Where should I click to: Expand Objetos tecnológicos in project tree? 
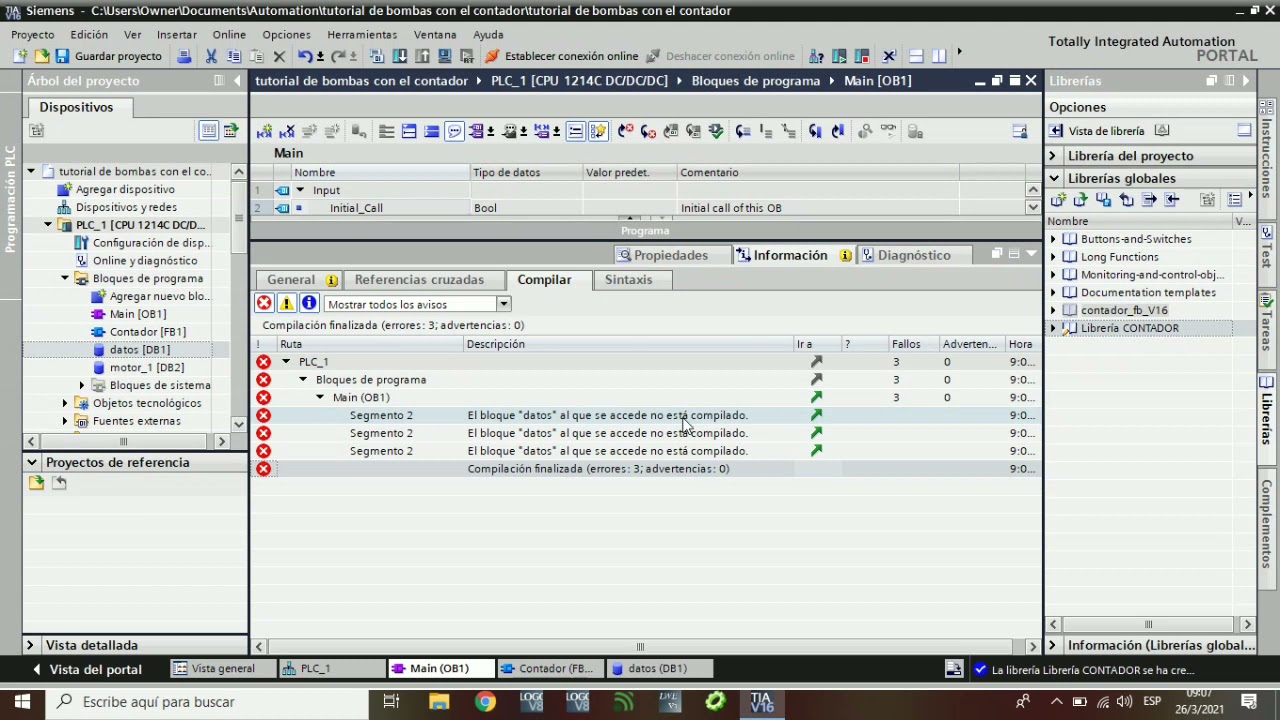click(65, 403)
